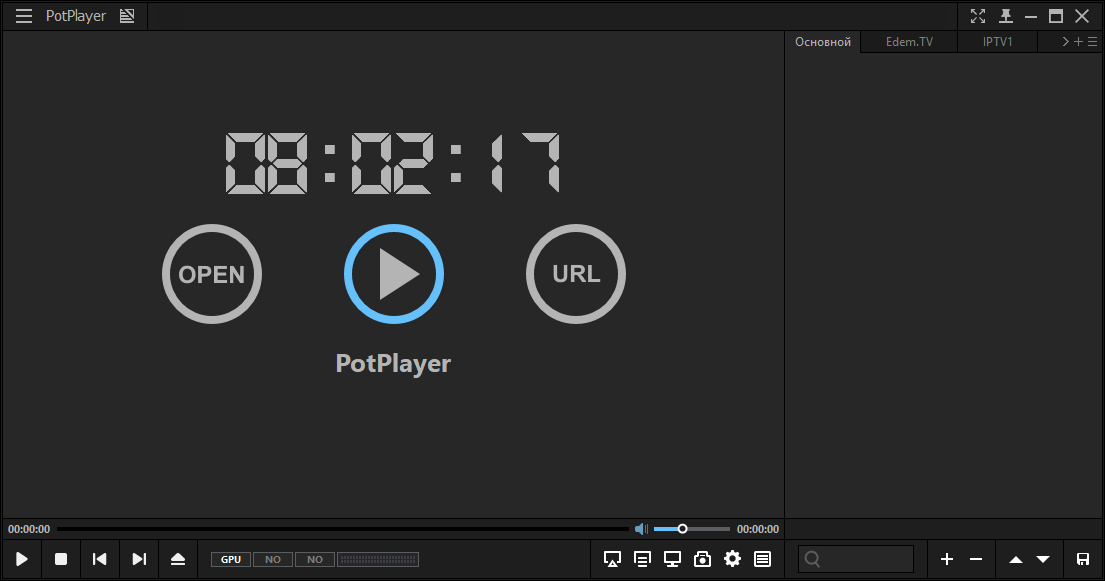The image size is (1105, 581).
Task: Add a new playlist tab with plus
Action: (x=1078, y=42)
